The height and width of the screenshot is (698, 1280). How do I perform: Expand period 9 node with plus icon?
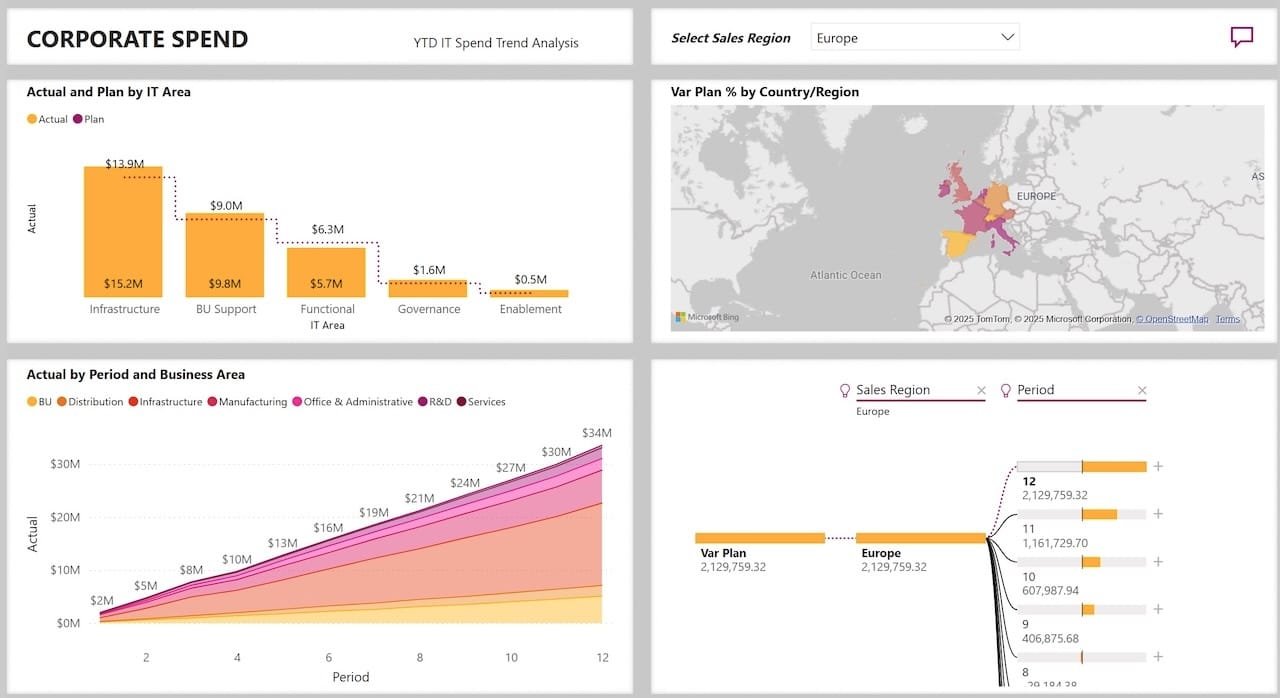click(x=1158, y=609)
